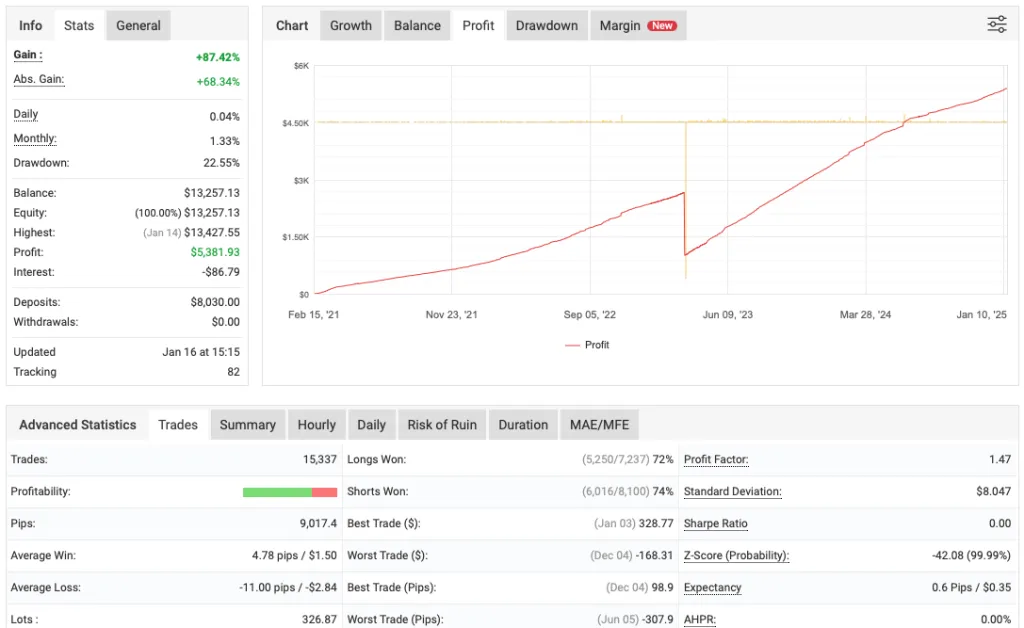Image resolution: width=1024 pixels, height=628 pixels.
Task: Open the MAE/MFE tab
Action: 599,424
